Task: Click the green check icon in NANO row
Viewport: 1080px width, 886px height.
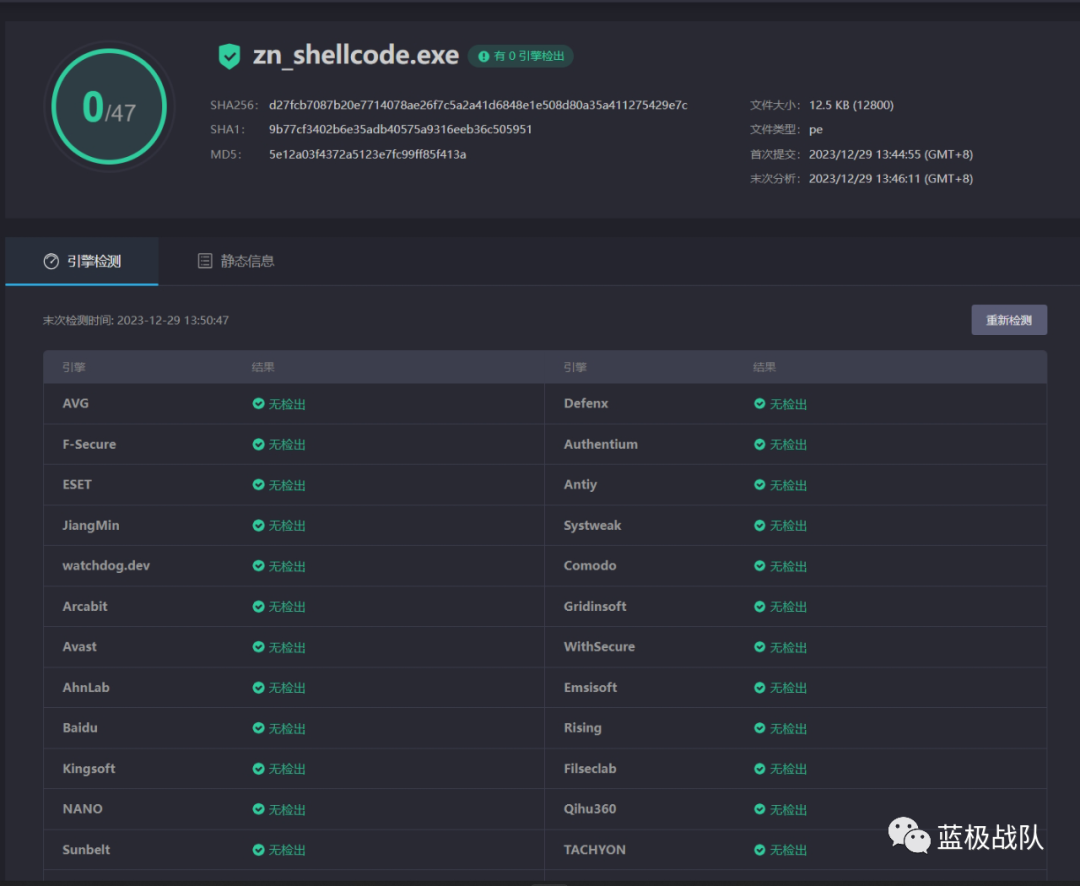Action: (258, 809)
